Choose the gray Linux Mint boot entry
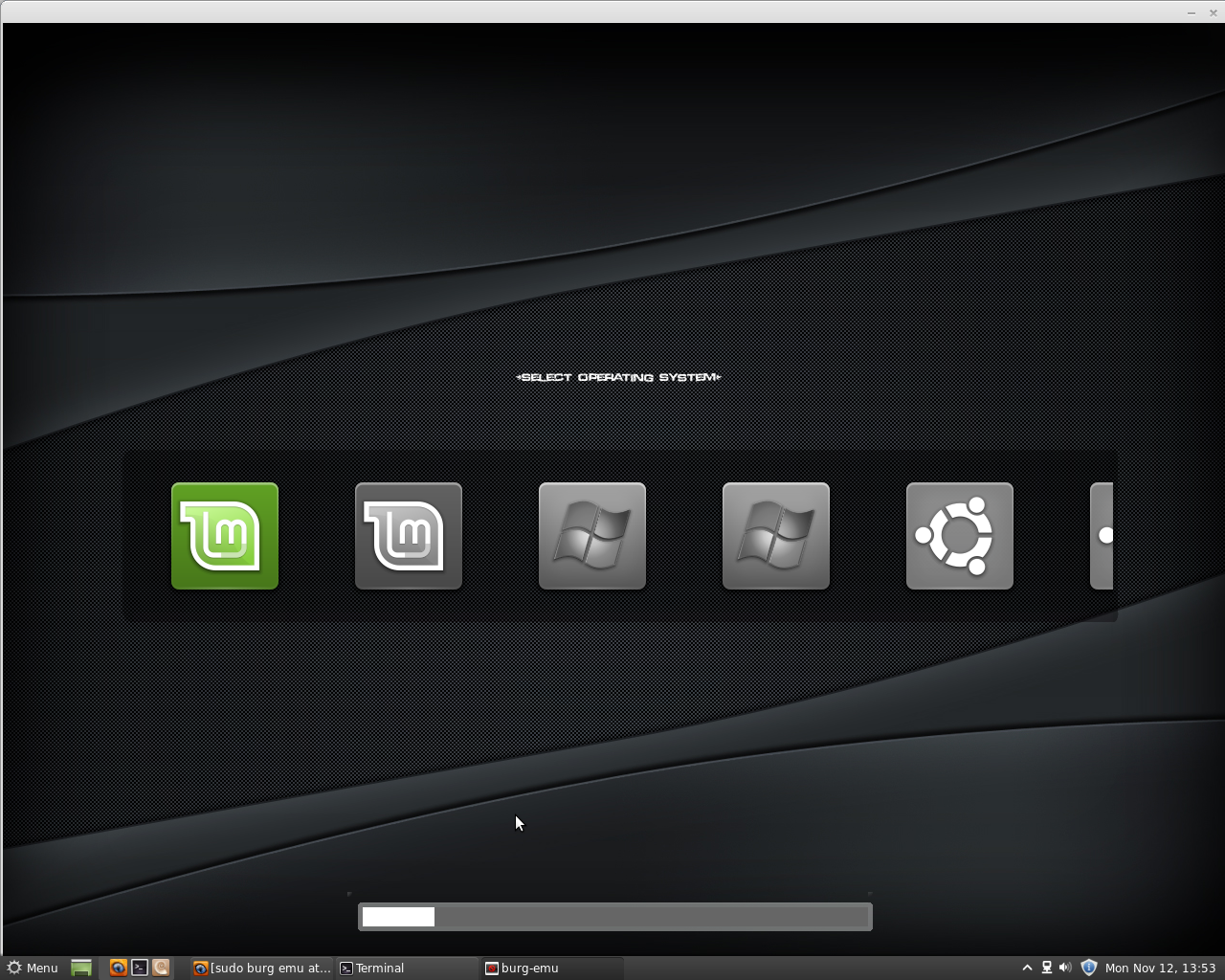Screen dimensions: 1225x980 pyautogui.click(x=409, y=536)
